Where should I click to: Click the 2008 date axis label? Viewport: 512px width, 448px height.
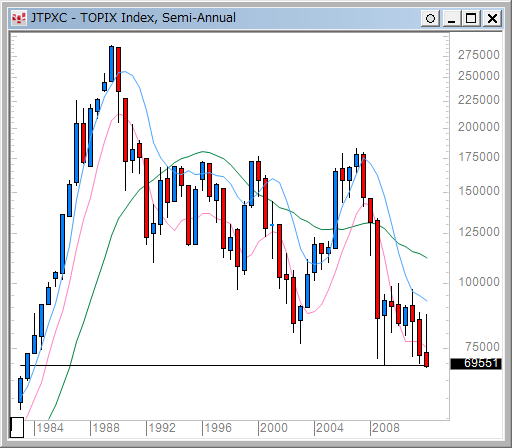point(386,428)
